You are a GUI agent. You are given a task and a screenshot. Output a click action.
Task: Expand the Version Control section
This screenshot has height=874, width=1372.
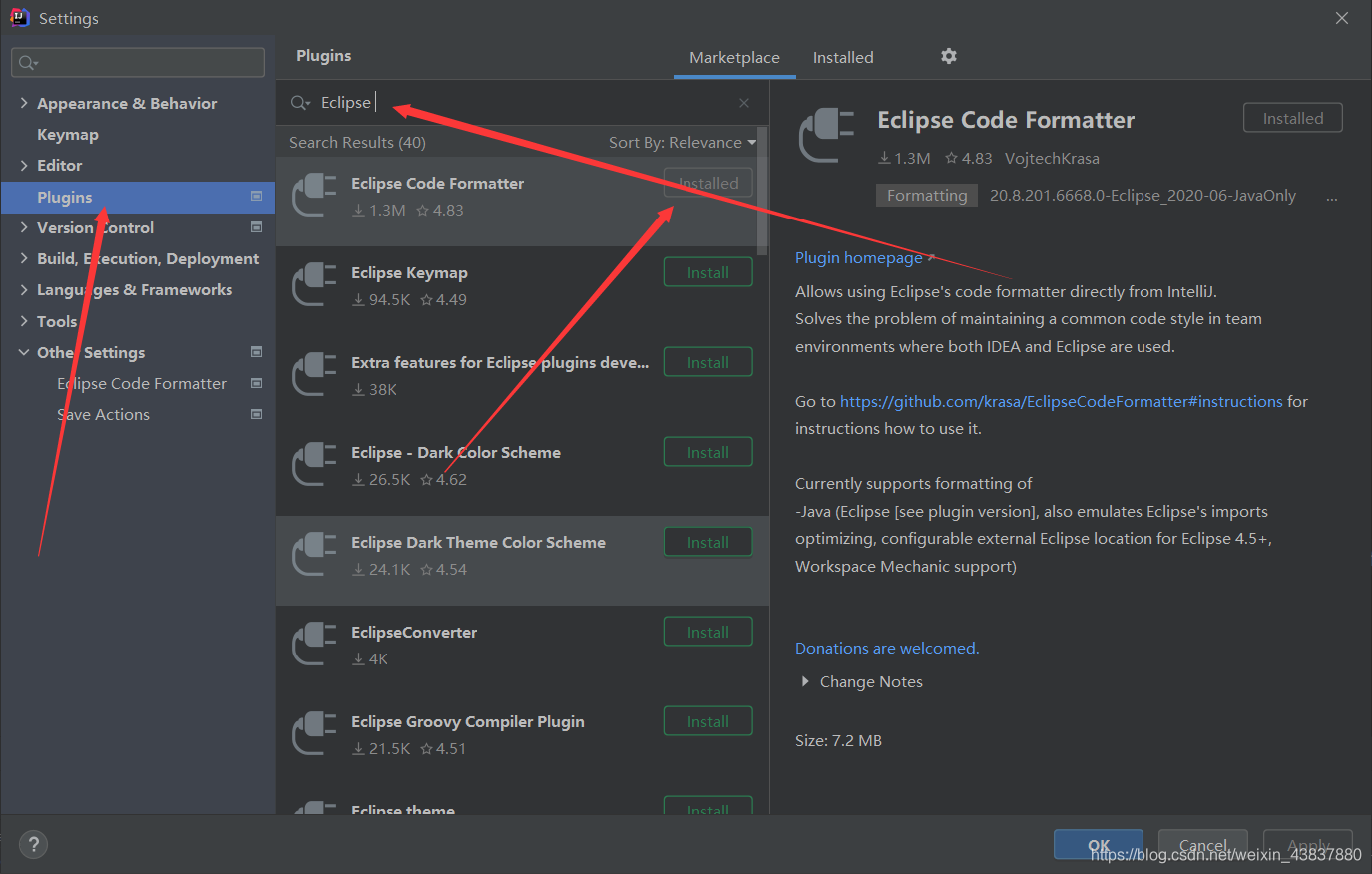(24, 227)
